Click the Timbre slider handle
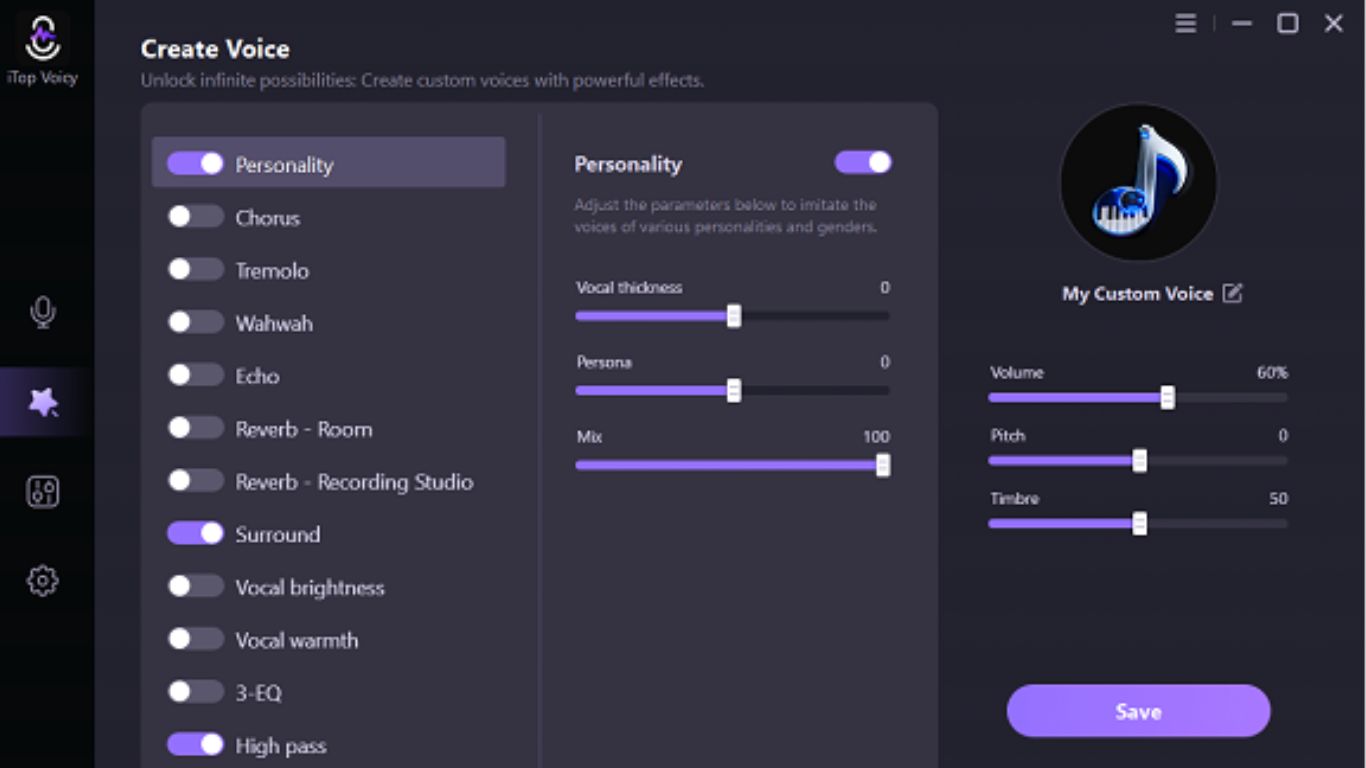The height and width of the screenshot is (768, 1366). point(1139,524)
